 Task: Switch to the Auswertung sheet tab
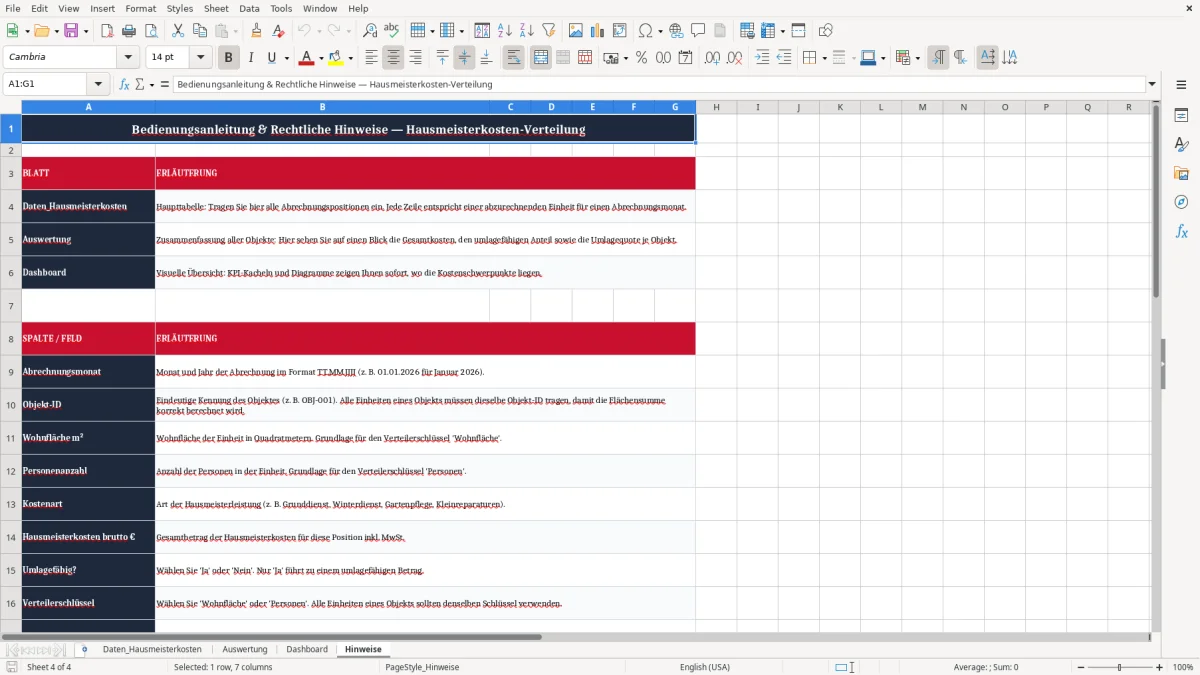245,649
